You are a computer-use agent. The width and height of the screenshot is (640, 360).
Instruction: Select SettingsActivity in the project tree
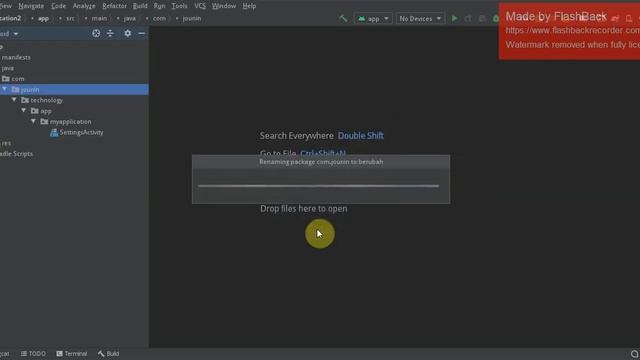point(81,132)
